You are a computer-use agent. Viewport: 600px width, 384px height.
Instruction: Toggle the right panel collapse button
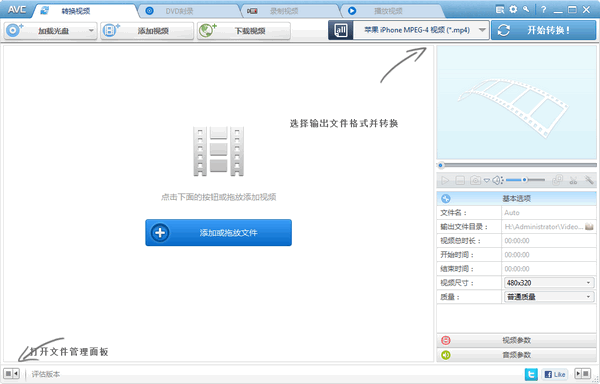pos(583,373)
